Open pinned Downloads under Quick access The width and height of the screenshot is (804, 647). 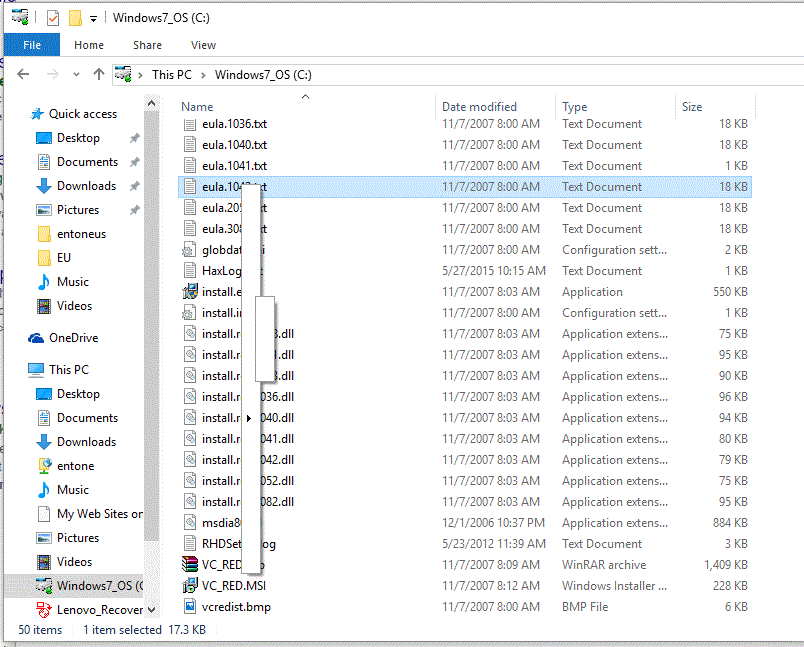(x=86, y=186)
